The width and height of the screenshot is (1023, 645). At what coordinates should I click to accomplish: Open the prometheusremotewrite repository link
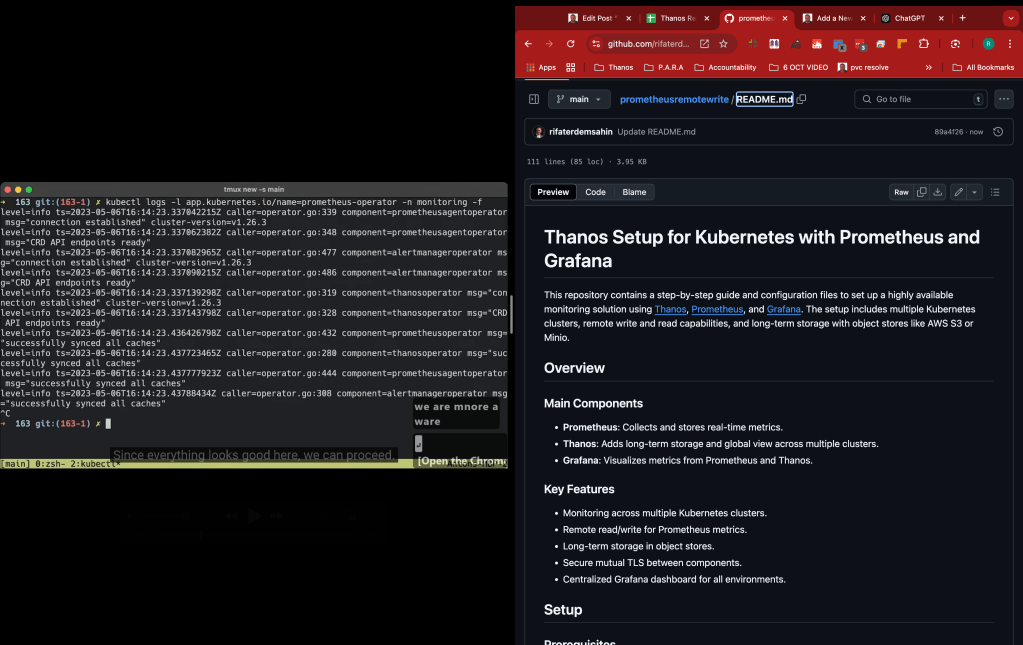(674, 99)
